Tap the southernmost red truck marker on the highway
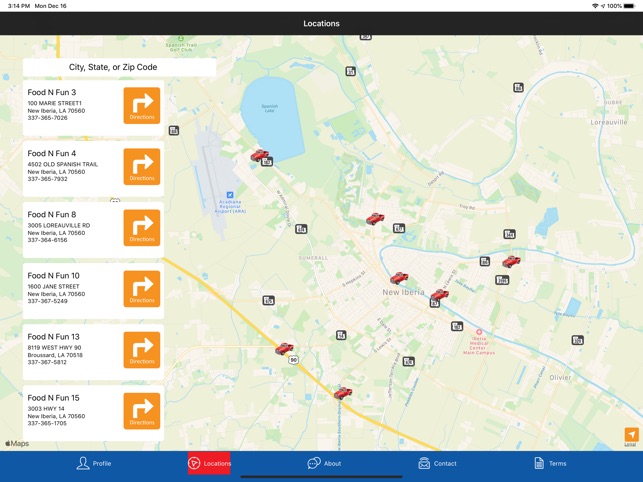Image resolution: width=643 pixels, height=482 pixels. pos(343,393)
